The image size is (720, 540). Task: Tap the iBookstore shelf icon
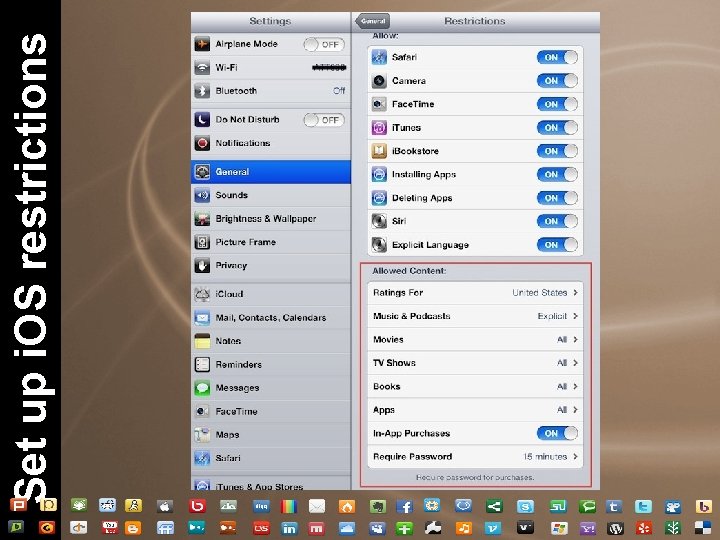(x=379, y=151)
